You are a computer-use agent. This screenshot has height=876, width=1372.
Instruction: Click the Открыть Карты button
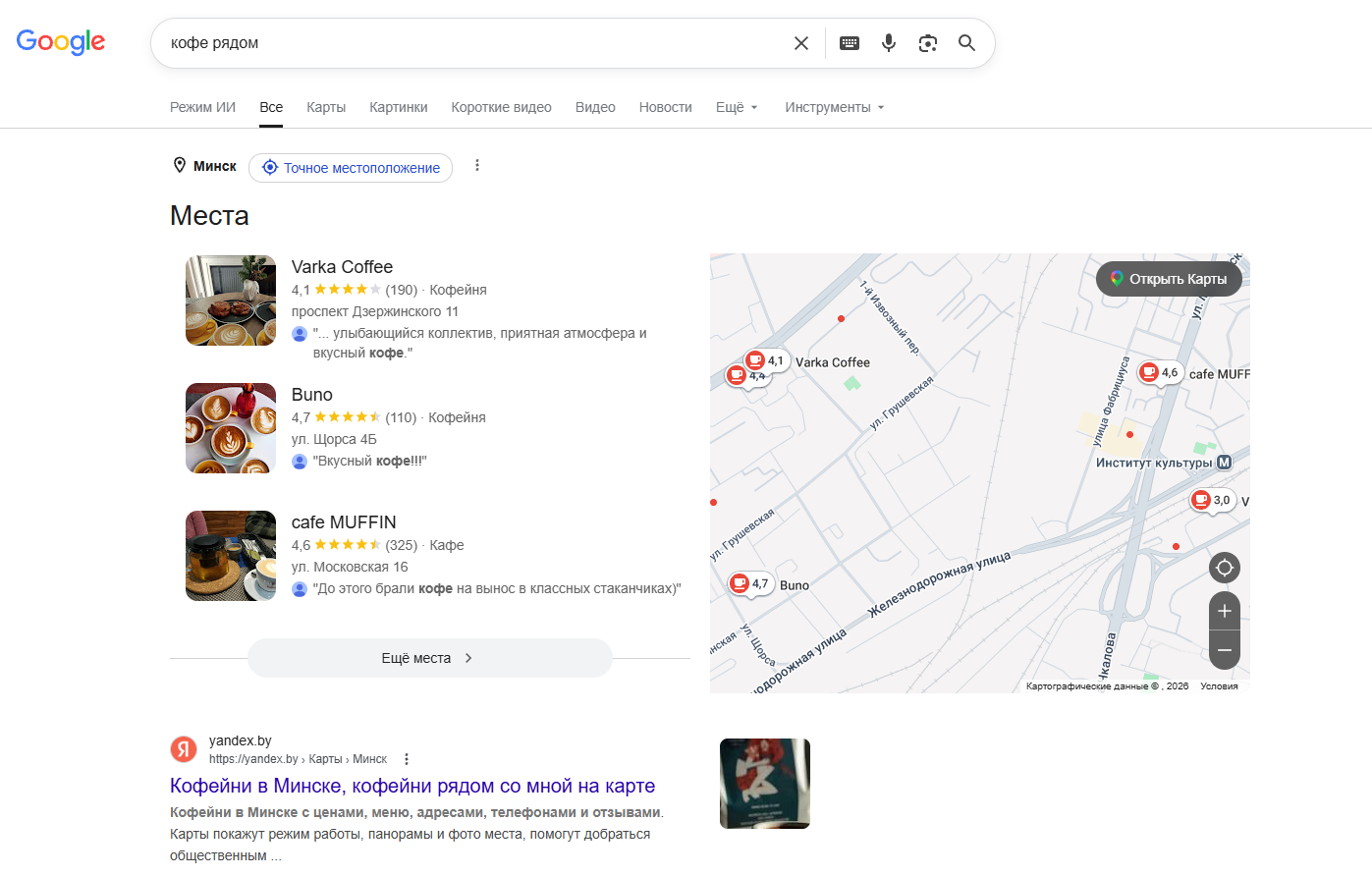[x=1169, y=279]
